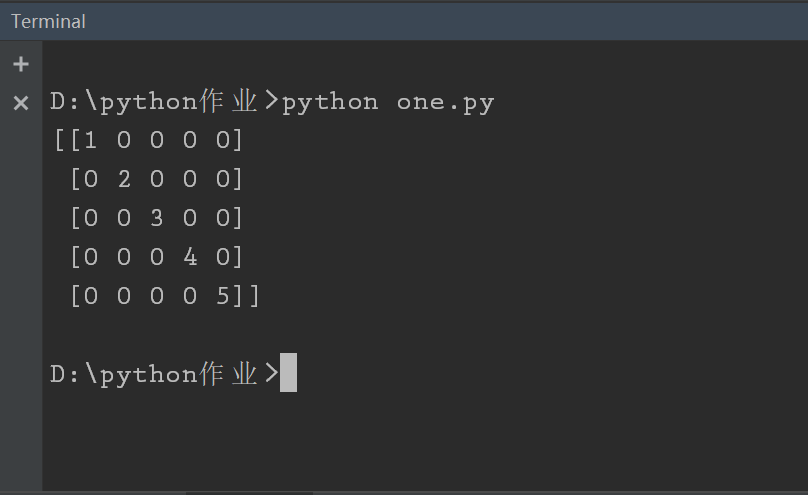Click the blank line between output and prompt

[x=300, y=335]
